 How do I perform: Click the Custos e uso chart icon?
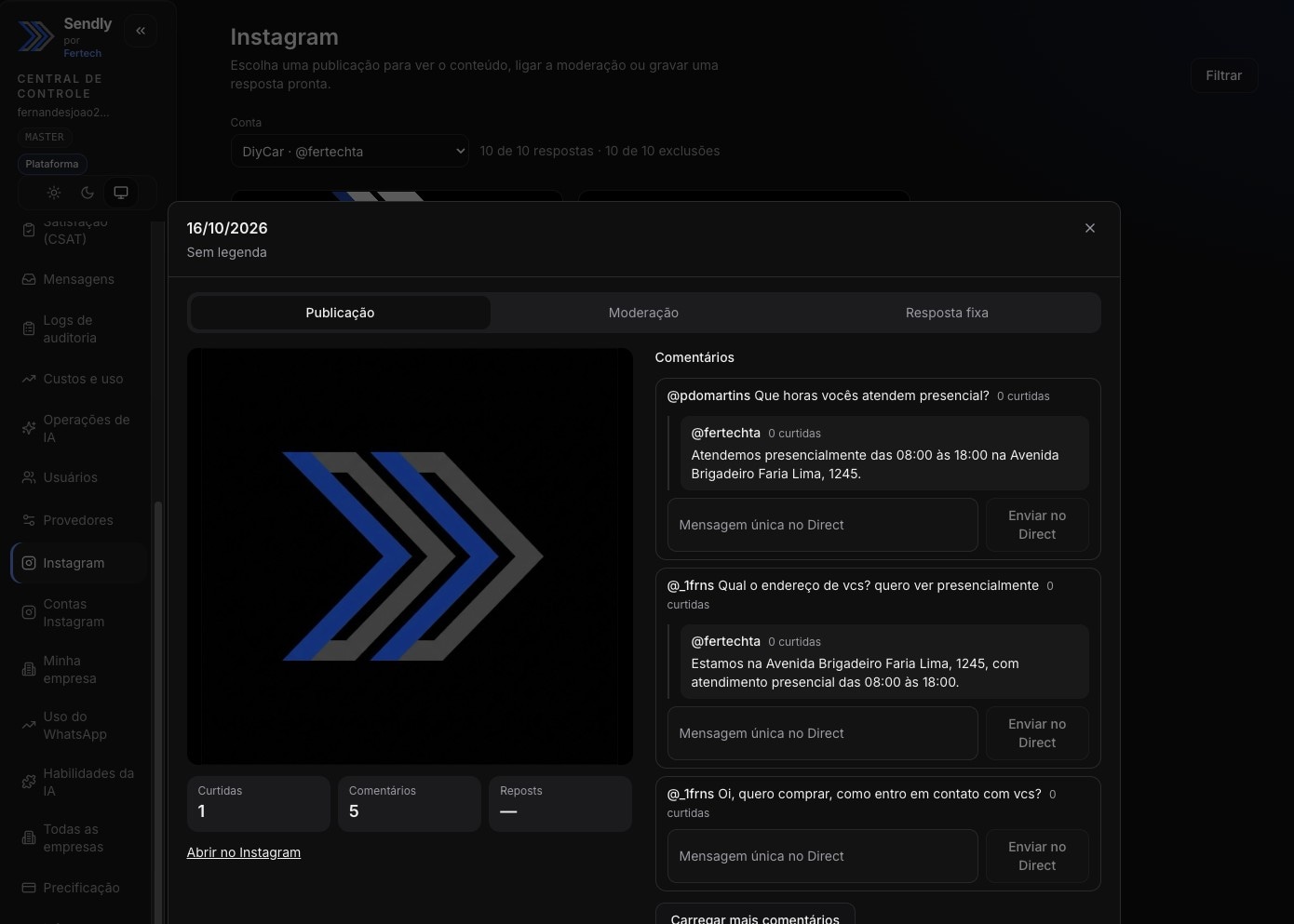(29, 379)
